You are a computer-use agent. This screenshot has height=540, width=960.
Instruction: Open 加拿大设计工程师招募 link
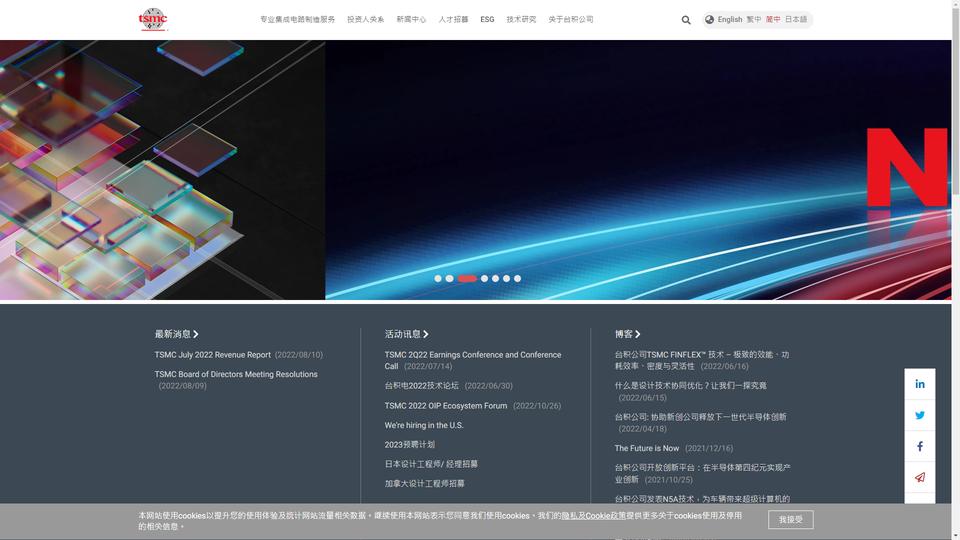pos(424,484)
